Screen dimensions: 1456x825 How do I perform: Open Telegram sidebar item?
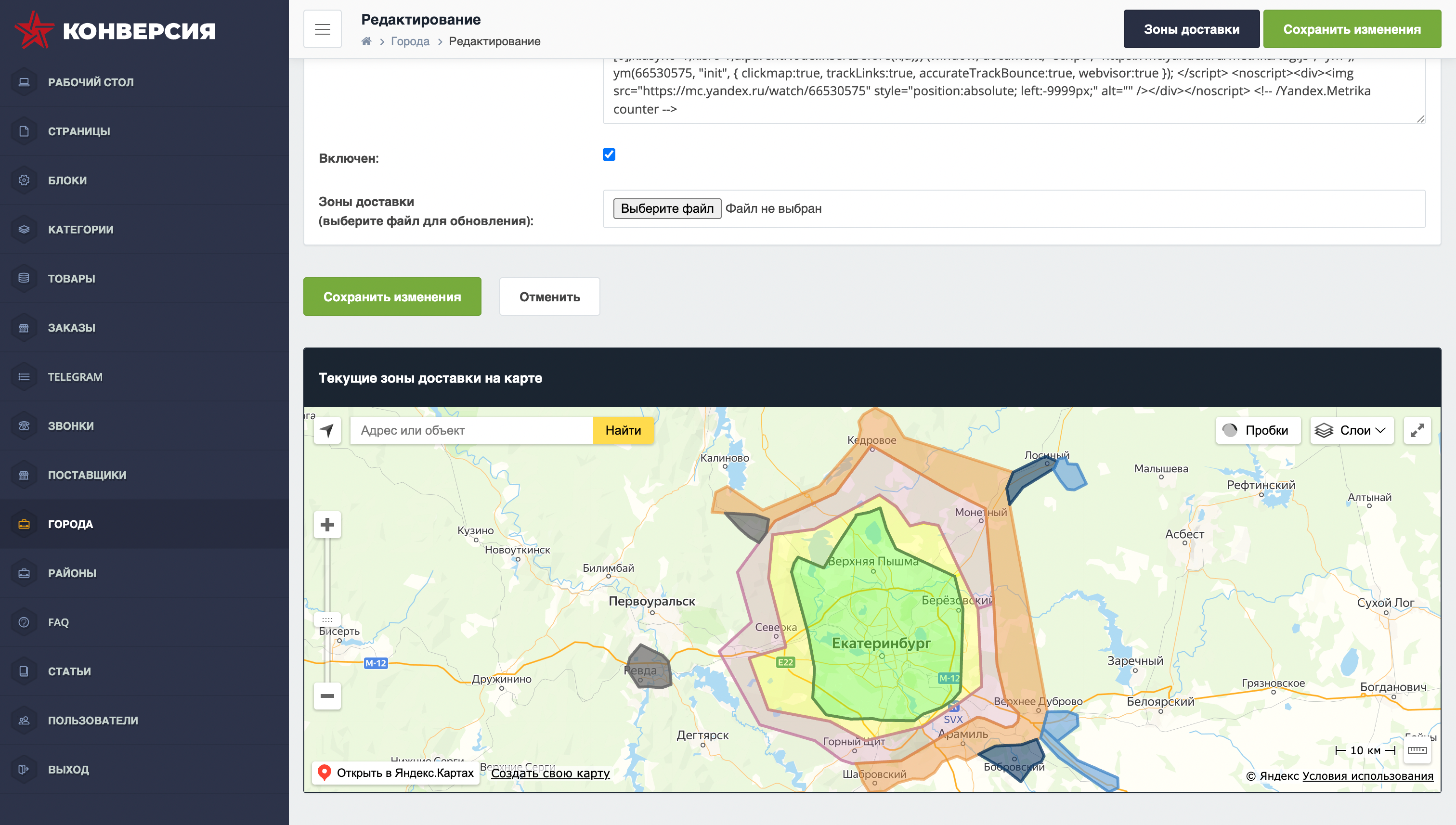(x=75, y=377)
